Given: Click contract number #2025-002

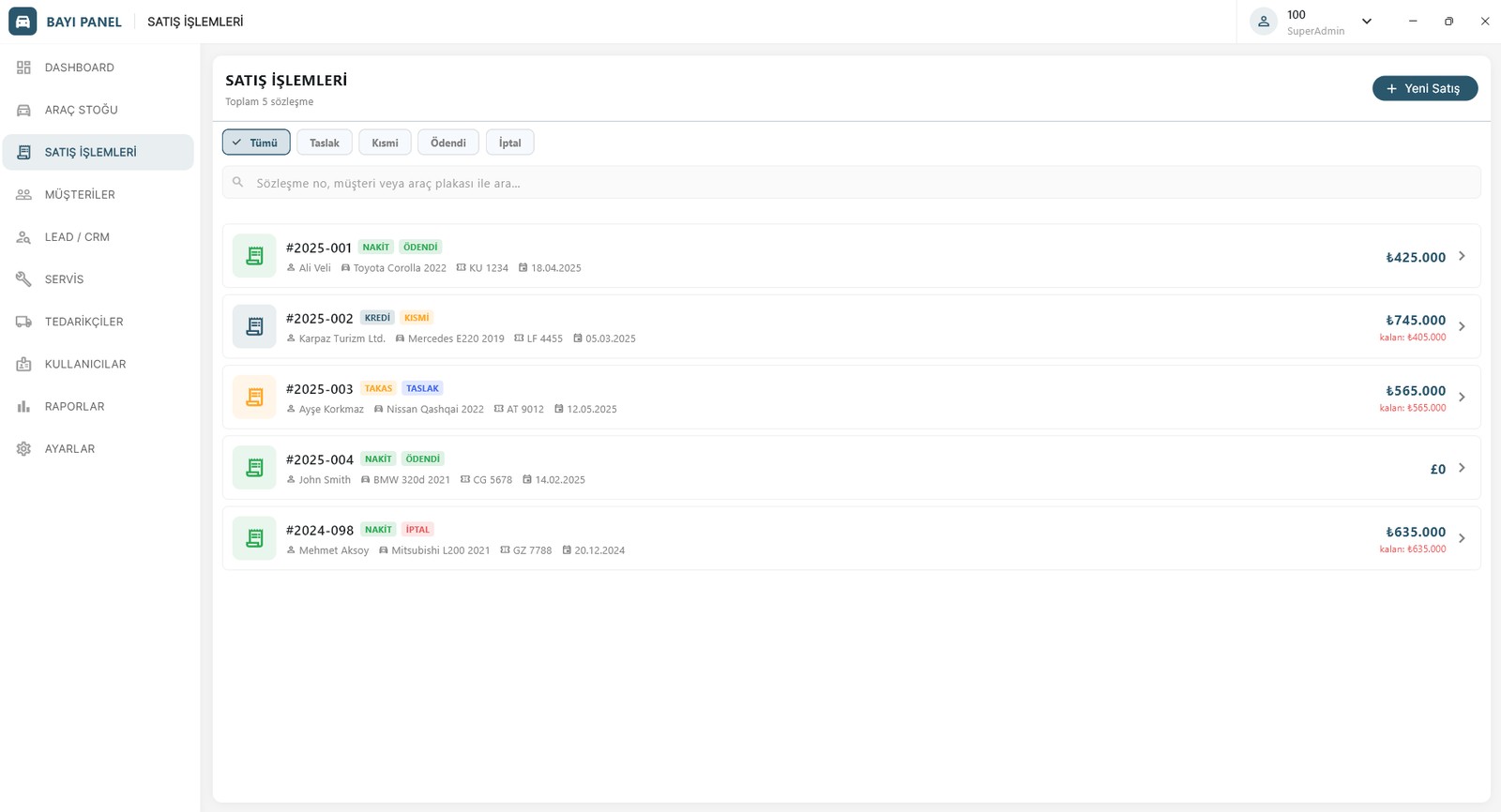Looking at the screenshot, I should tap(319, 319).
